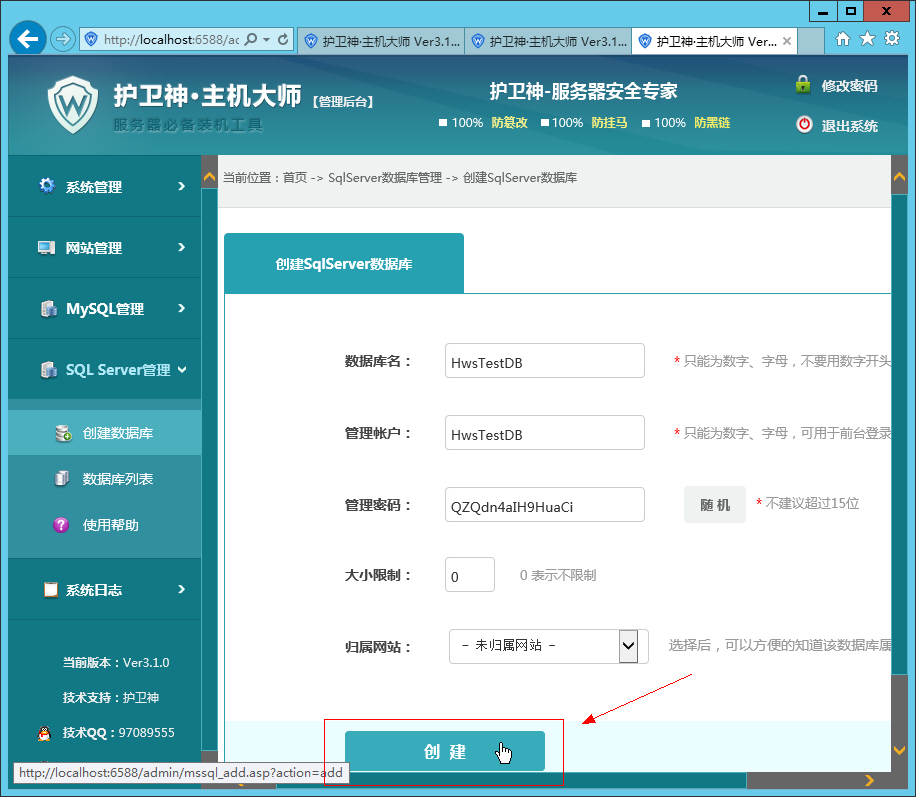
Task: Click the 大小限制 input field
Action: 470,575
